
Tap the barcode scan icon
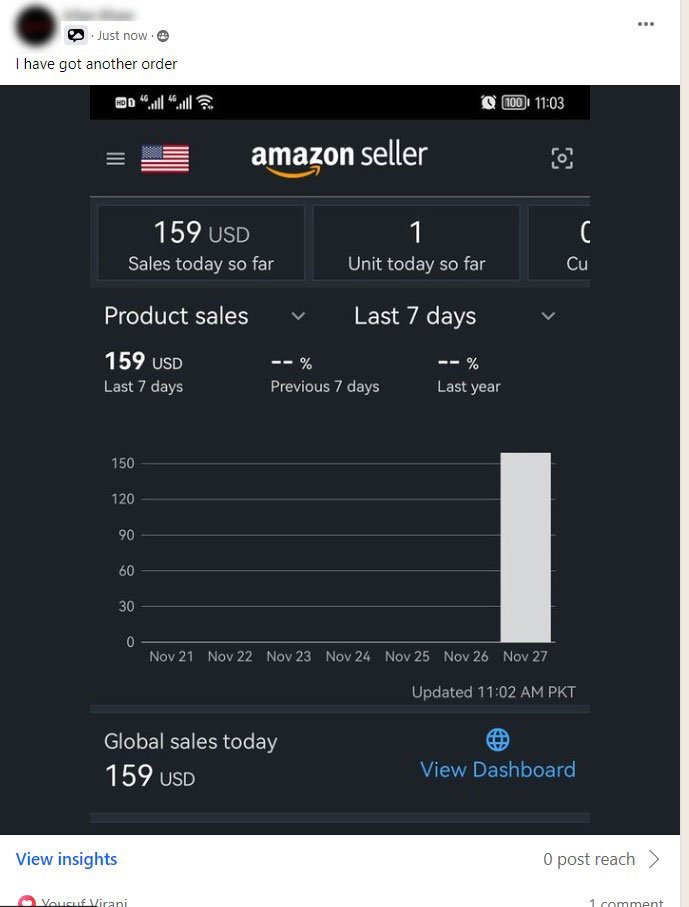point(562,158)
